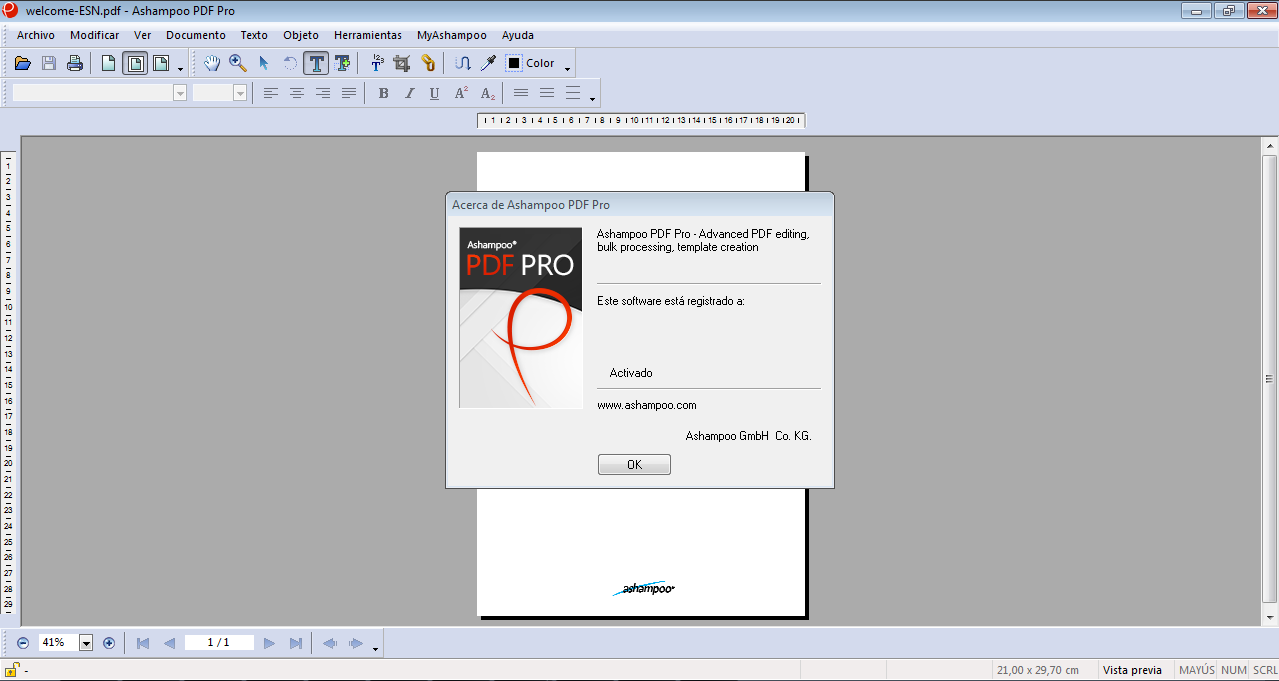The image size is (1279, 681).
Task: Expand the navigation toolbar options arrow
Action: tap(375, 648)
